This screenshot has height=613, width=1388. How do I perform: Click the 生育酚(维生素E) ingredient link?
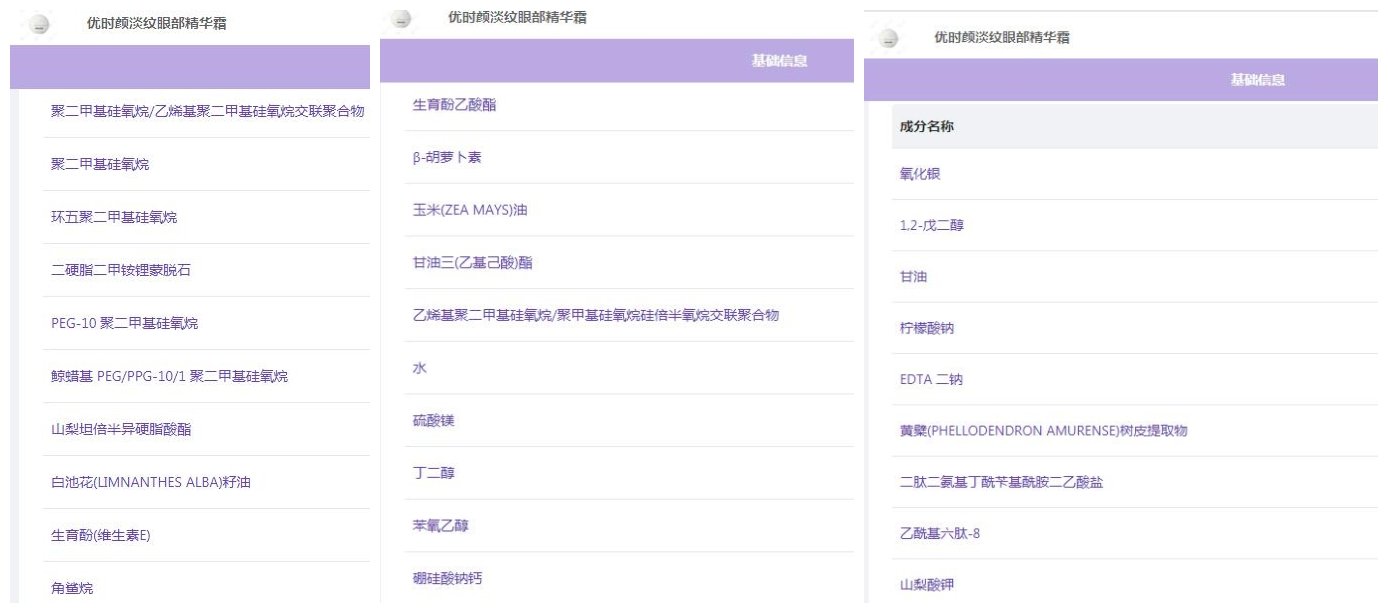[x=101, y=535]
